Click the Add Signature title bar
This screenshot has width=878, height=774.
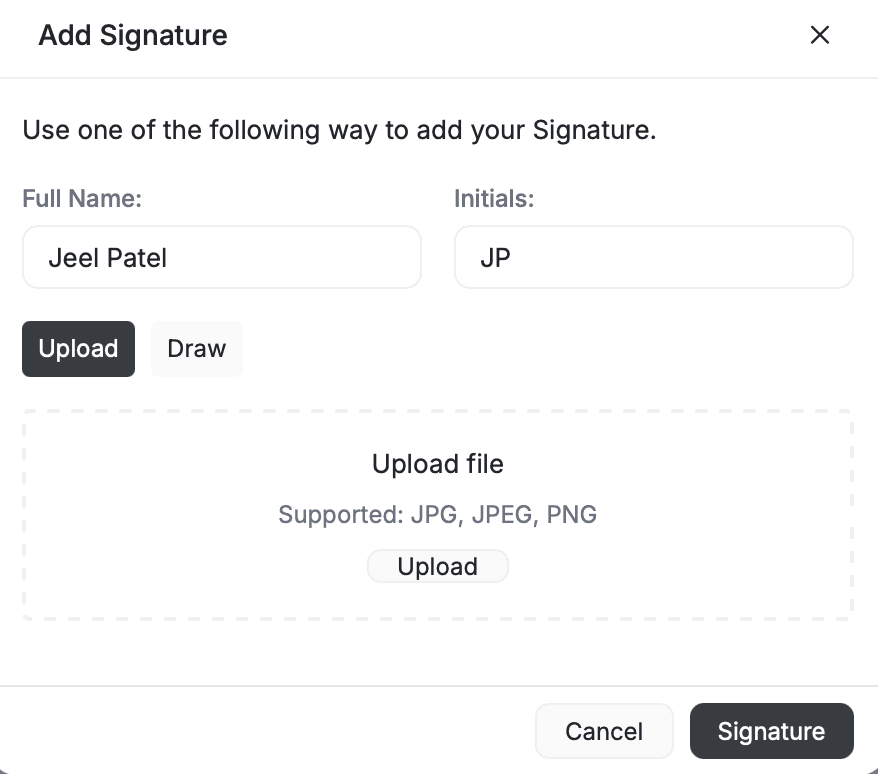pyautogui.click(x=132, y=35)
